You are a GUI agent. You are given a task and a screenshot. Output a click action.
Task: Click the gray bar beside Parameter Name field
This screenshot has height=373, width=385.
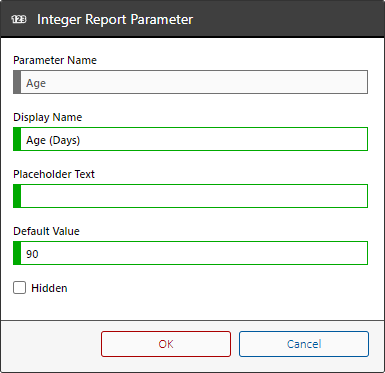click(x=17, y=82)
